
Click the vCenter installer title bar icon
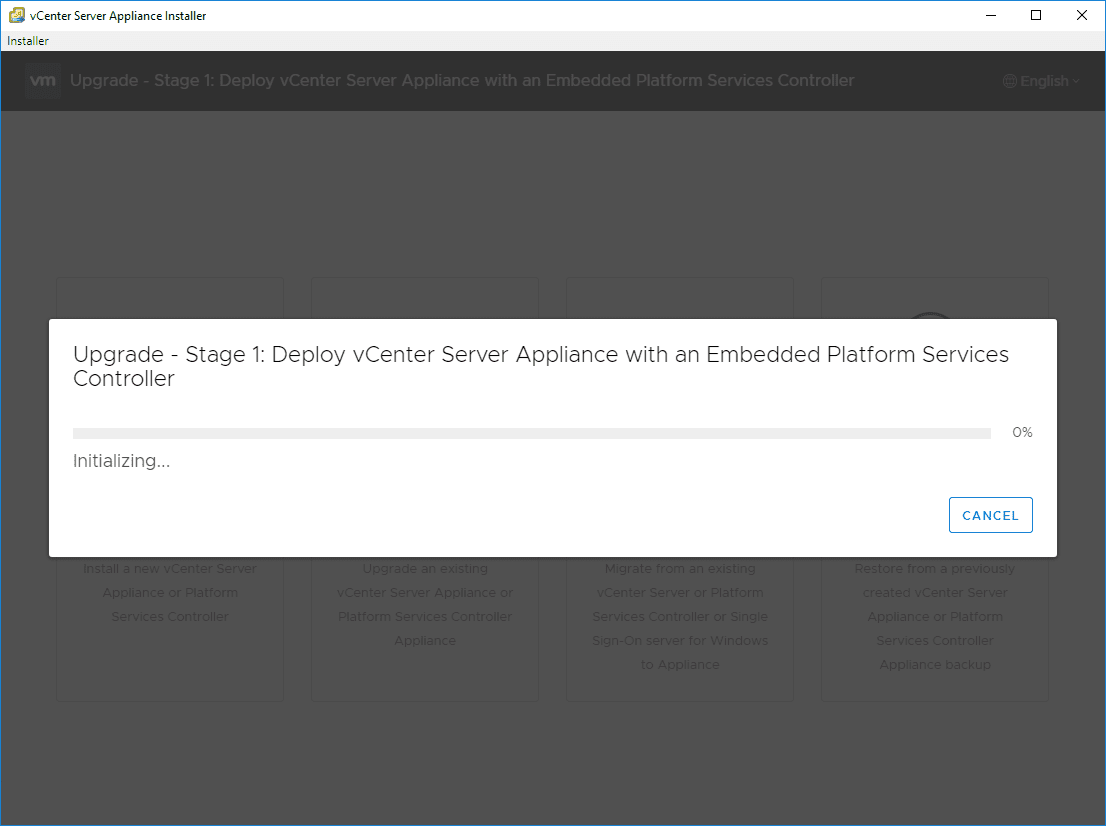pos(16,15)
